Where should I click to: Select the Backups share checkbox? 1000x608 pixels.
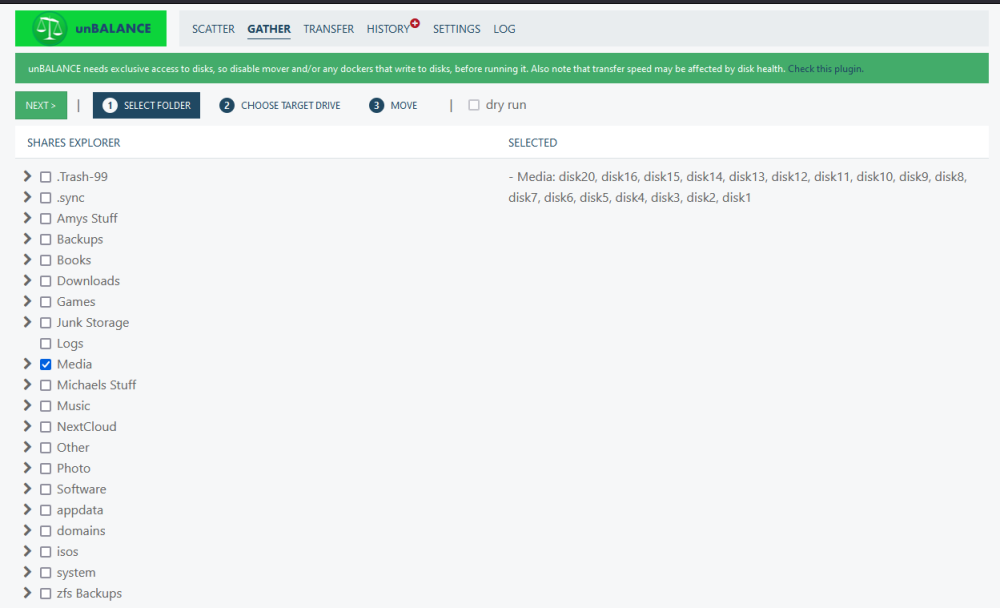click(x=45, y=239)
